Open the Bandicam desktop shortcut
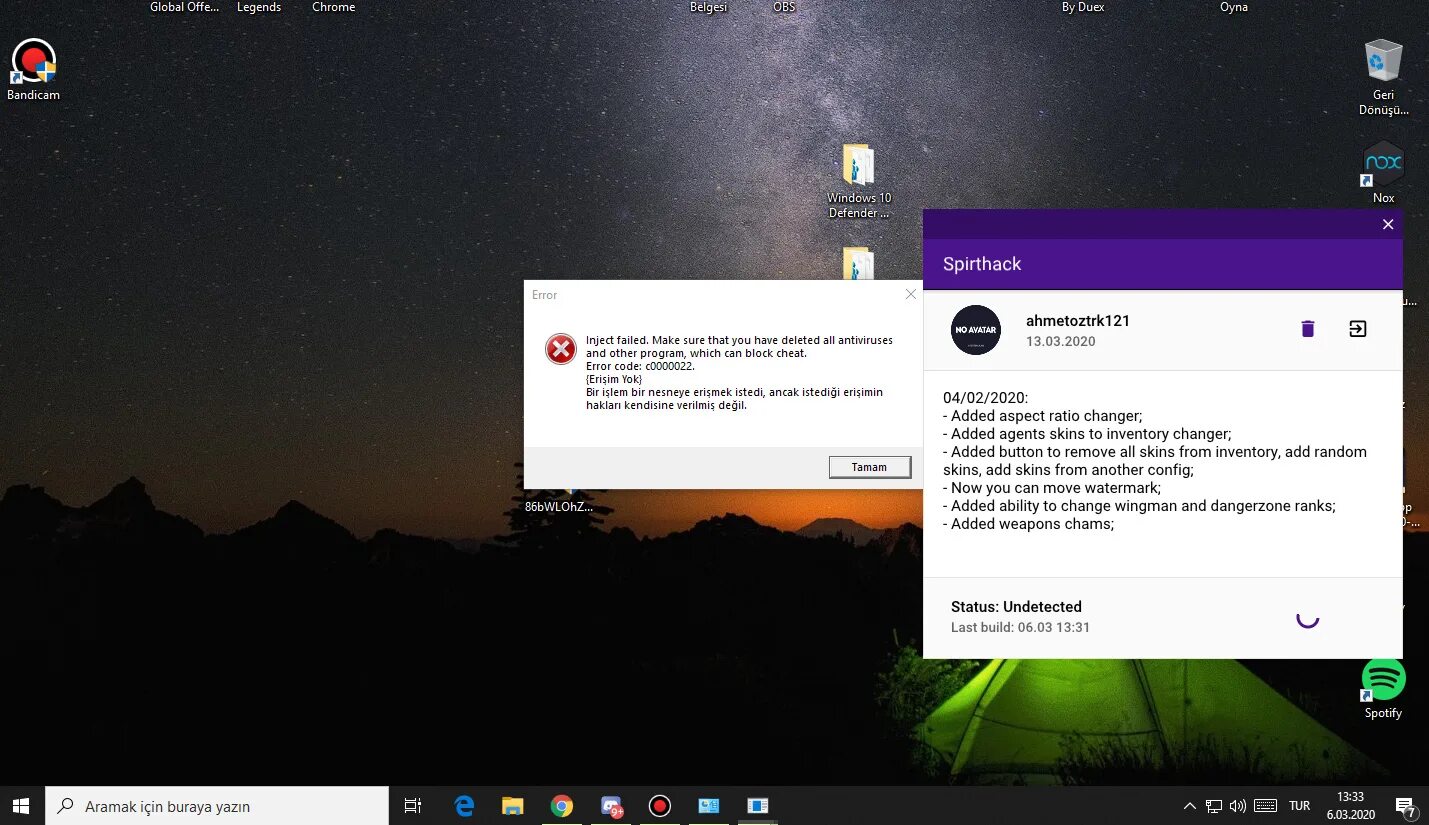This screenshot has width=1429, height=825. 33,70
